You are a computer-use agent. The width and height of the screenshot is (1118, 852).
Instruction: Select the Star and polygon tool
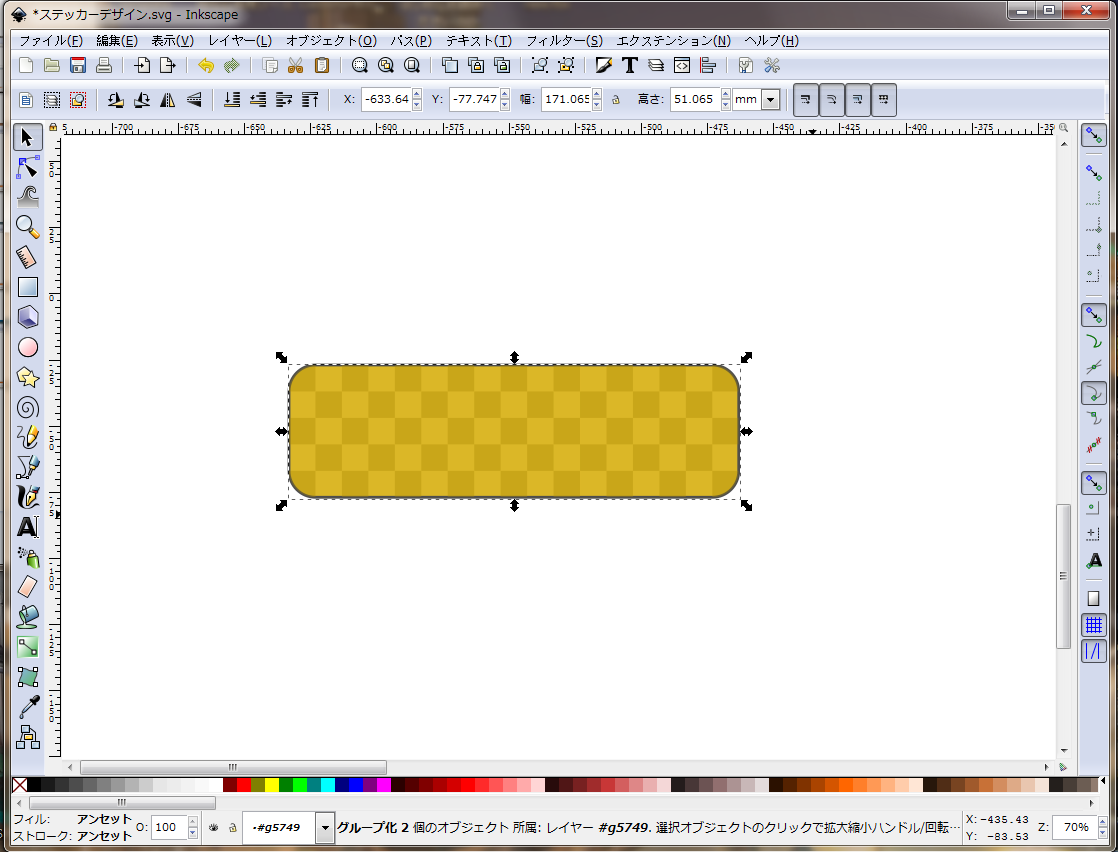[28, 377]
